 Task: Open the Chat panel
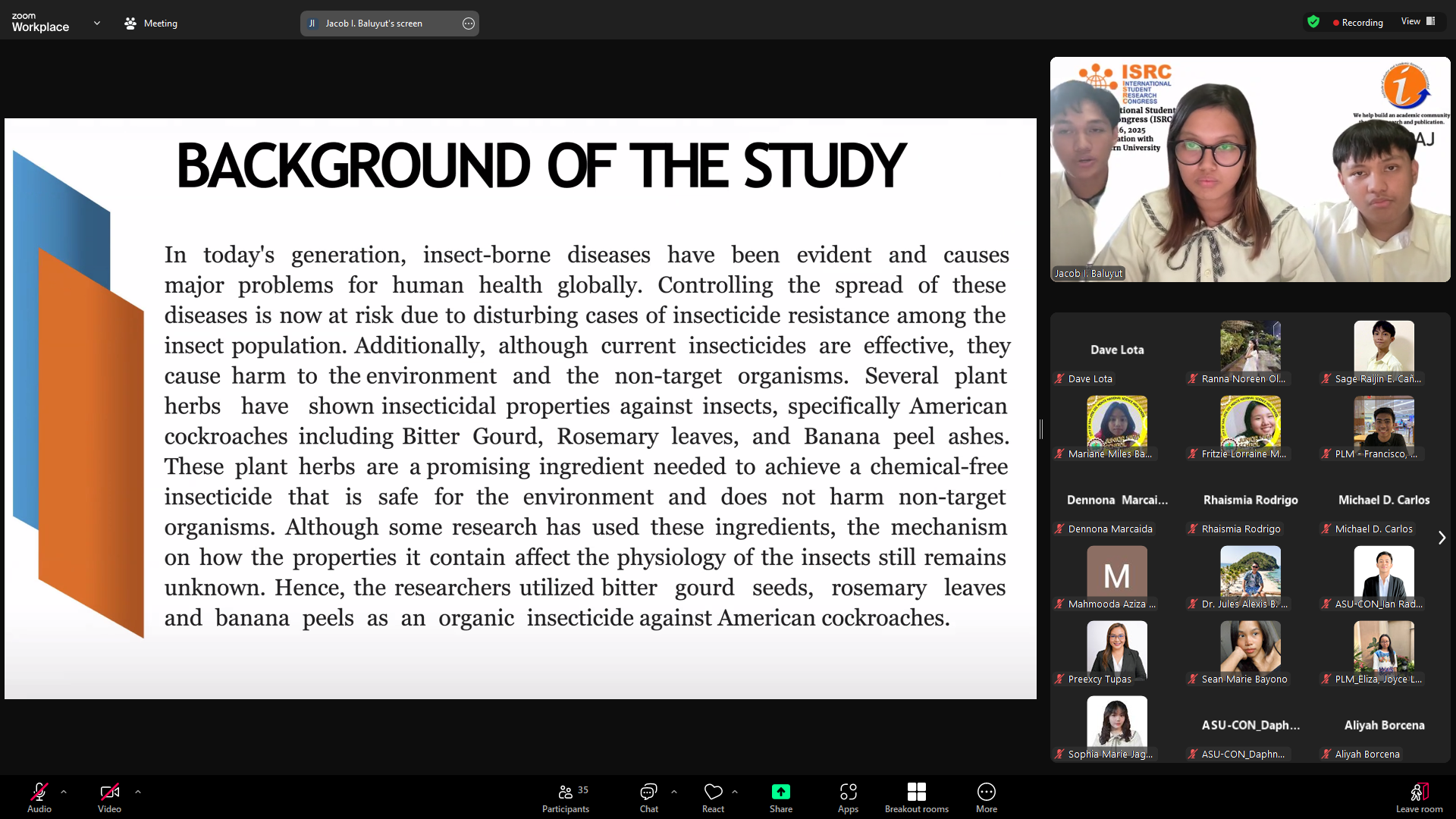pos(648,798)
